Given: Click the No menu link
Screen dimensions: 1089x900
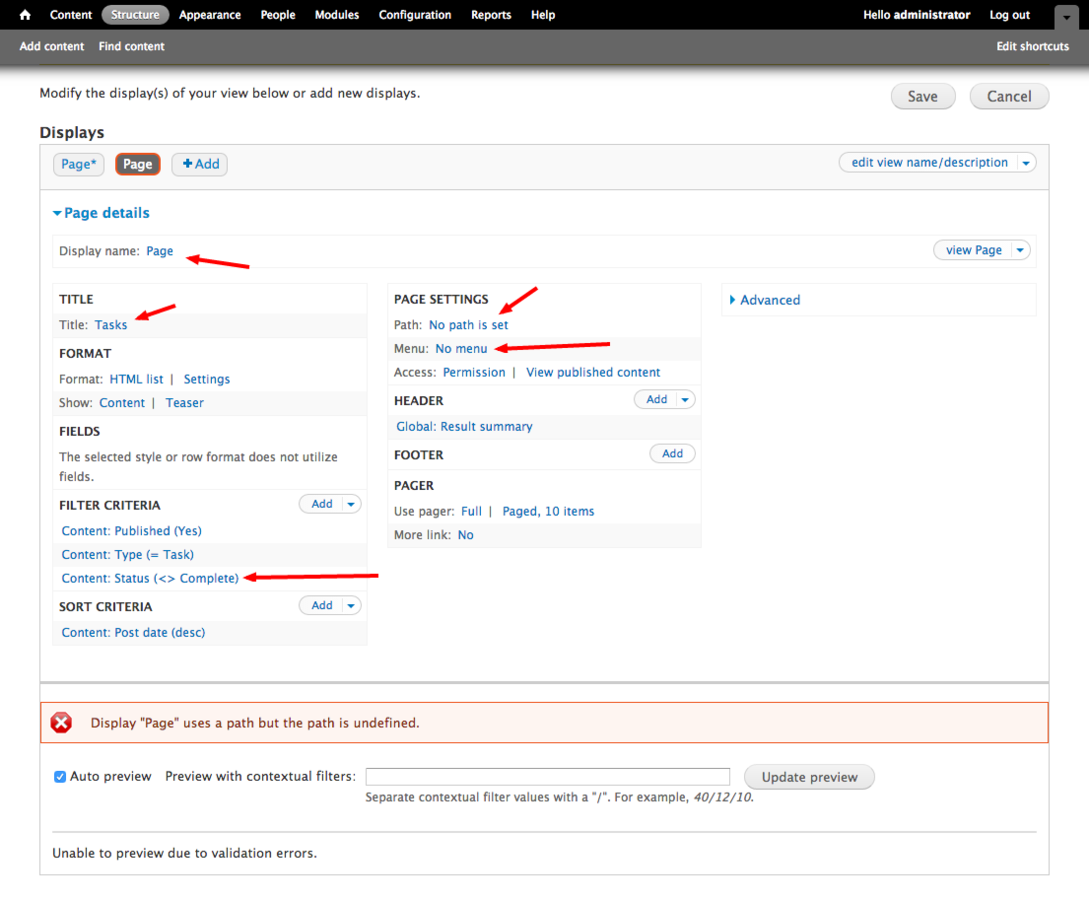Looking at the screenshot, I should [461, 349].
